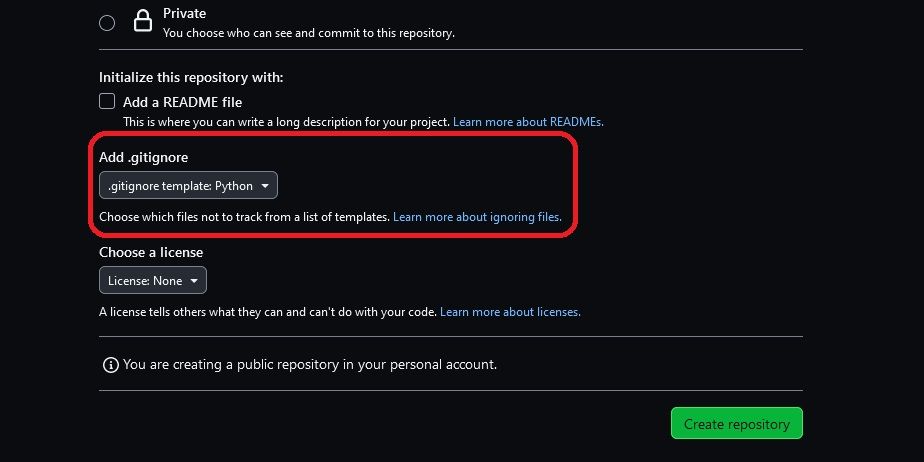Select the Private radio button

[107, 22]
